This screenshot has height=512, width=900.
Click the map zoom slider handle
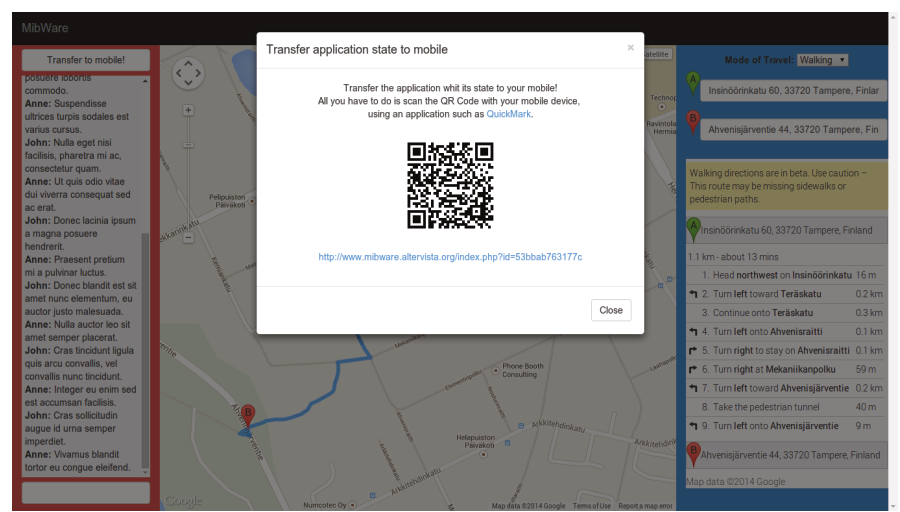tap(188, 146)
